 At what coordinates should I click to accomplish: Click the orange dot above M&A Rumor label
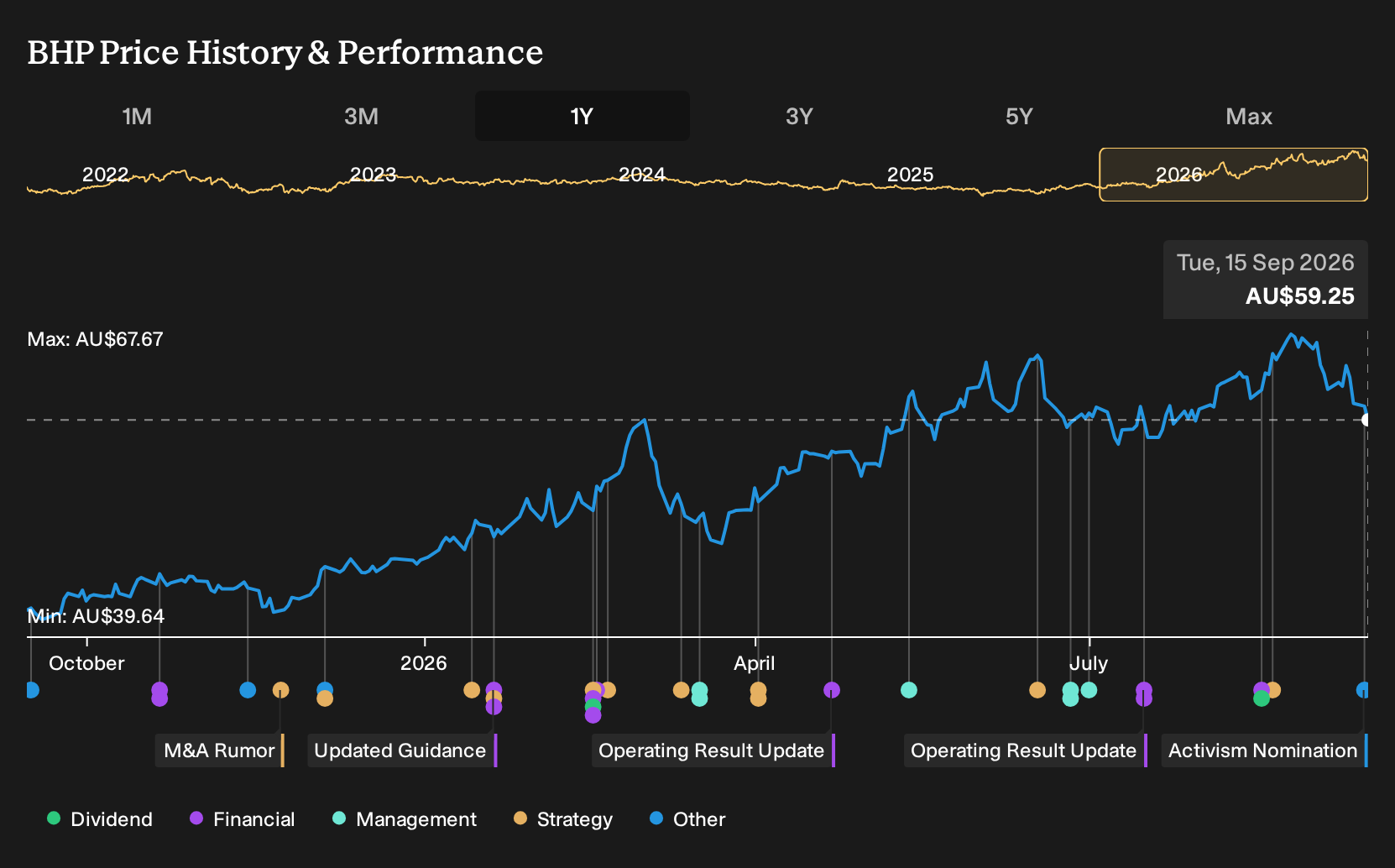coord(281,690)
